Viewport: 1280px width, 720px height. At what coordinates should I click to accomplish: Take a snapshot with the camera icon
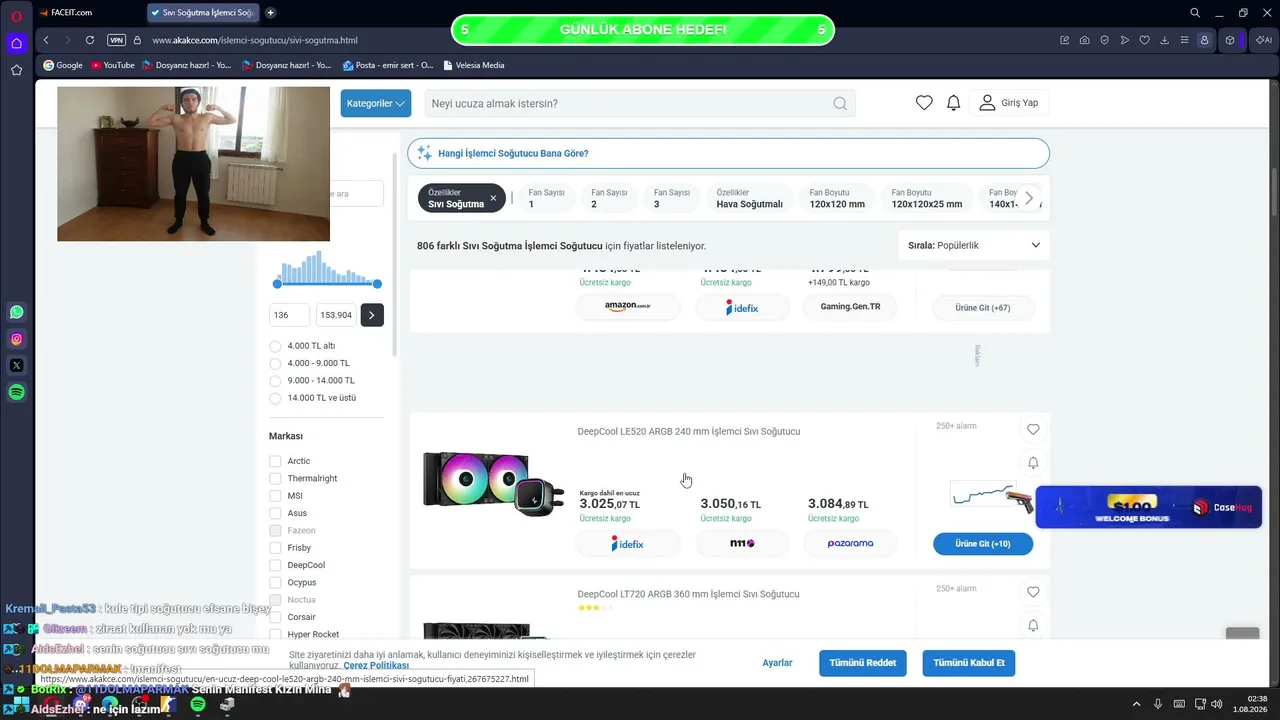tap(1085, 40)
